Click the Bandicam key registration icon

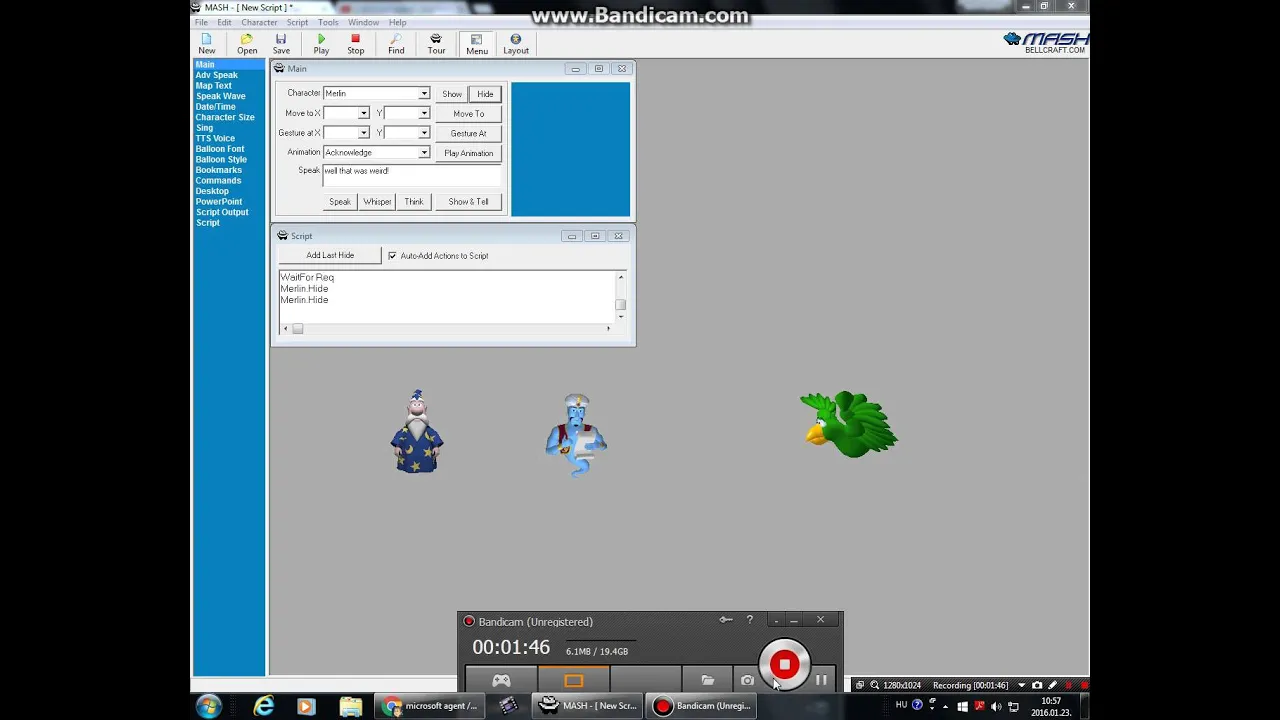pyautogui.click(x=726, y=620)
